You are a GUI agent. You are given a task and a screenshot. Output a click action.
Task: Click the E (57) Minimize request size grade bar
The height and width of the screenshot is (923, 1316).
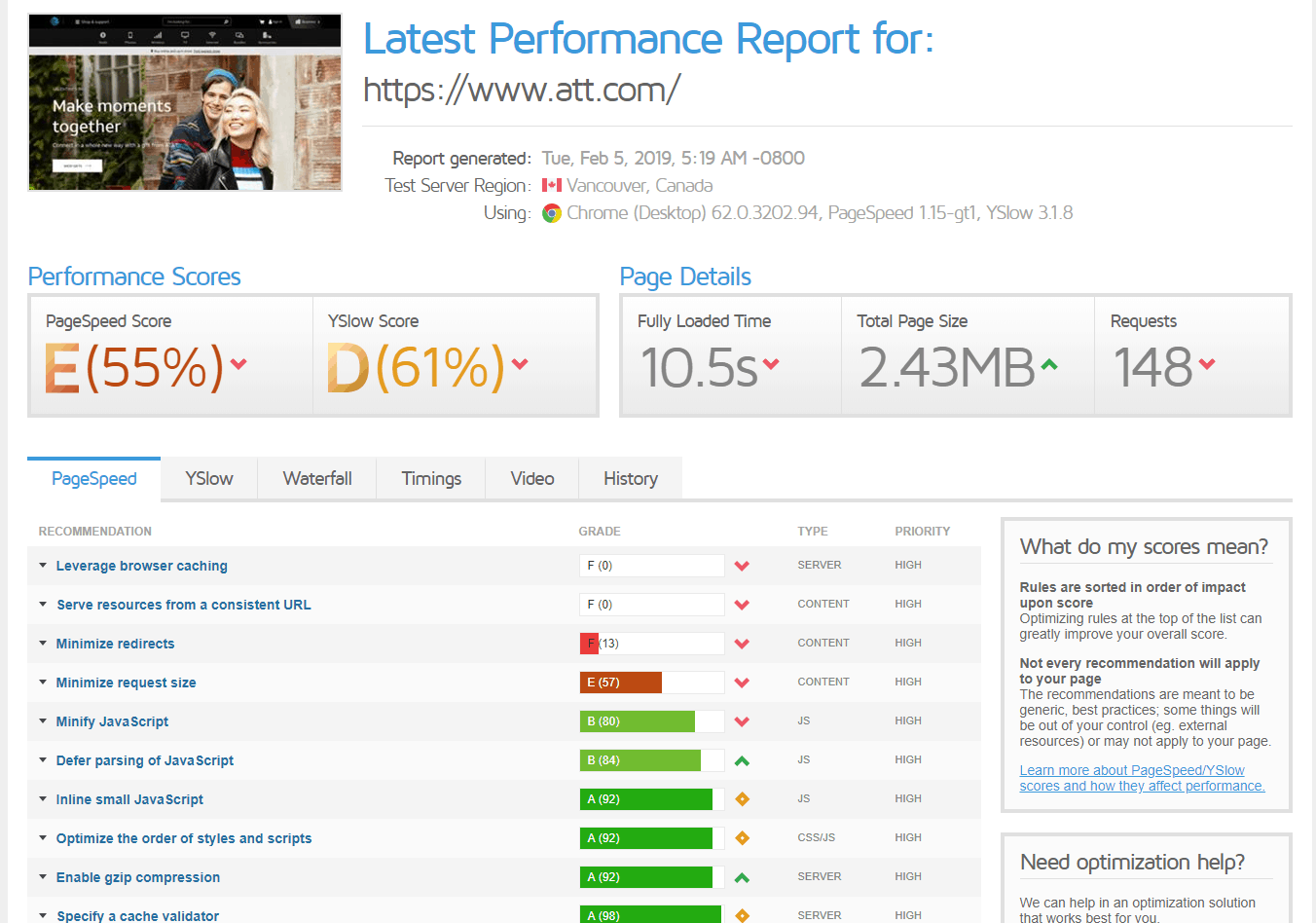click(x=652, y=683)
